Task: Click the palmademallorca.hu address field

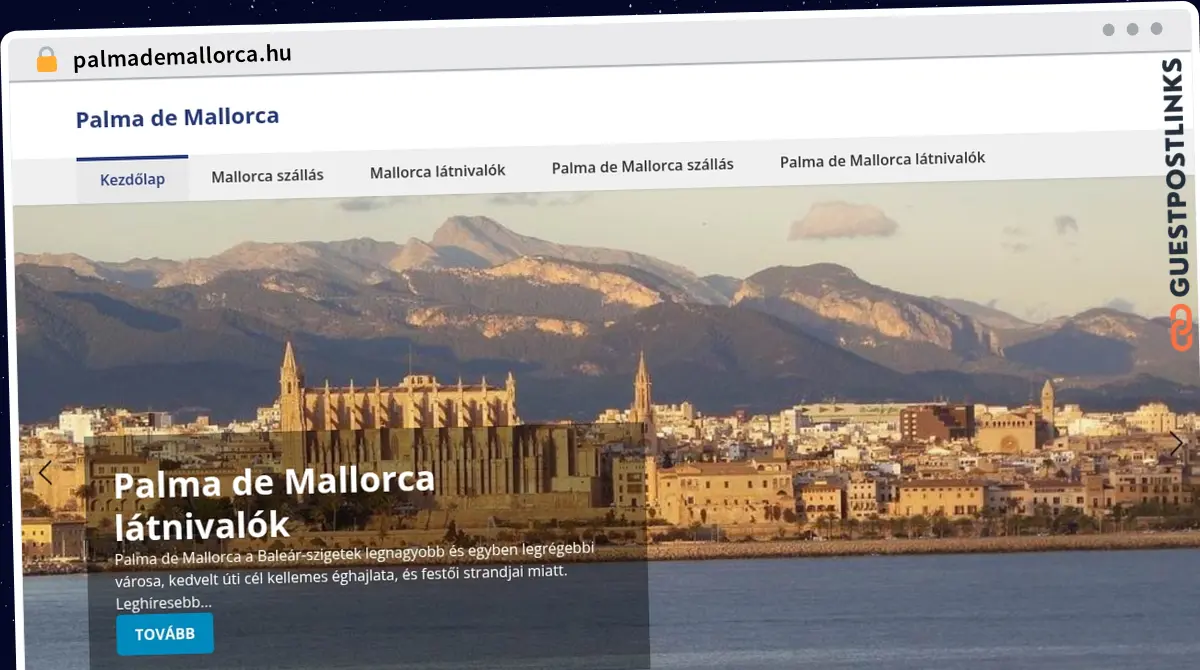Action: pyautogui.click(x=182, y=56)
